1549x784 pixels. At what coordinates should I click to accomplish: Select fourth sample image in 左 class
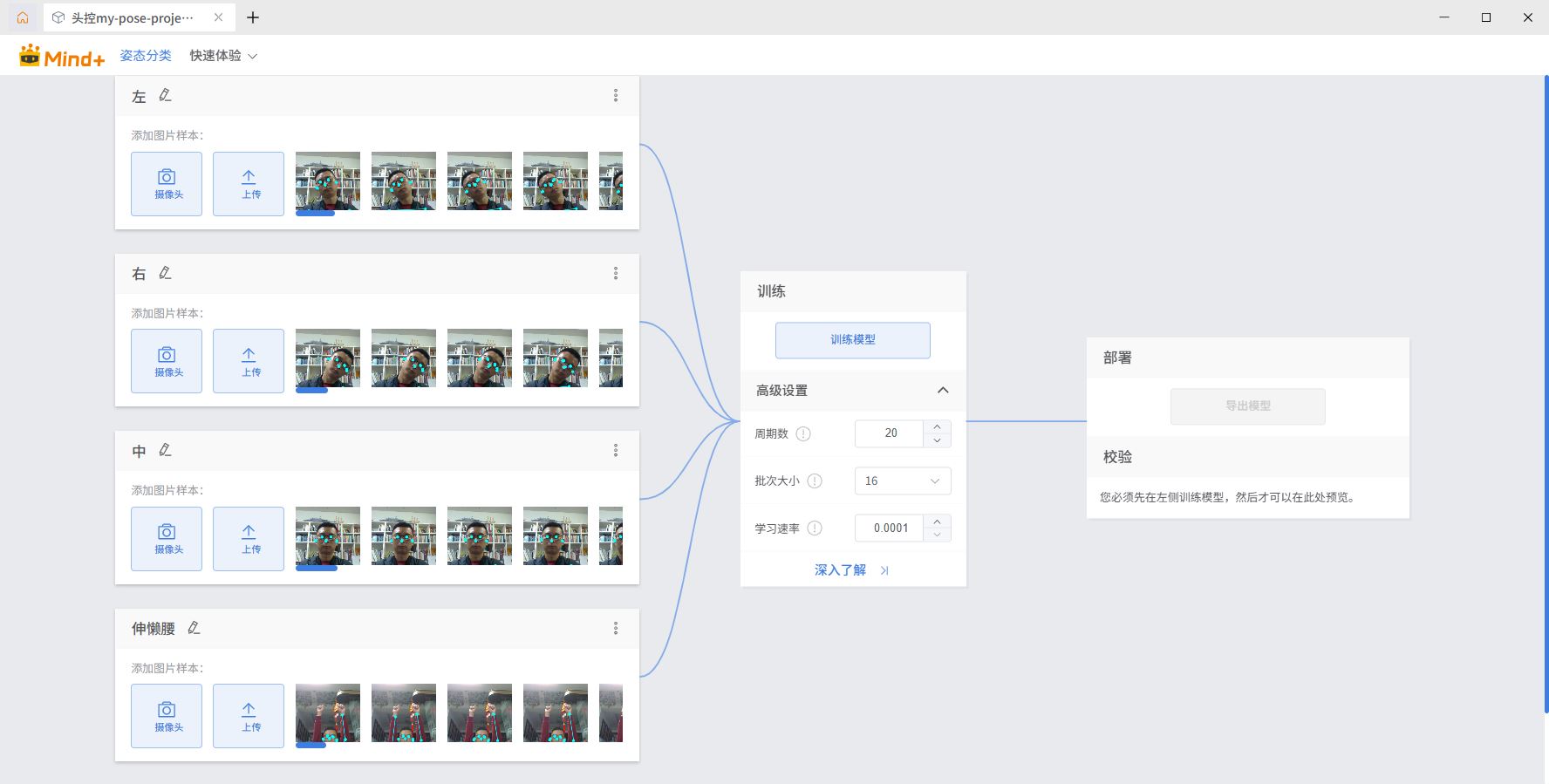[556, 181]
